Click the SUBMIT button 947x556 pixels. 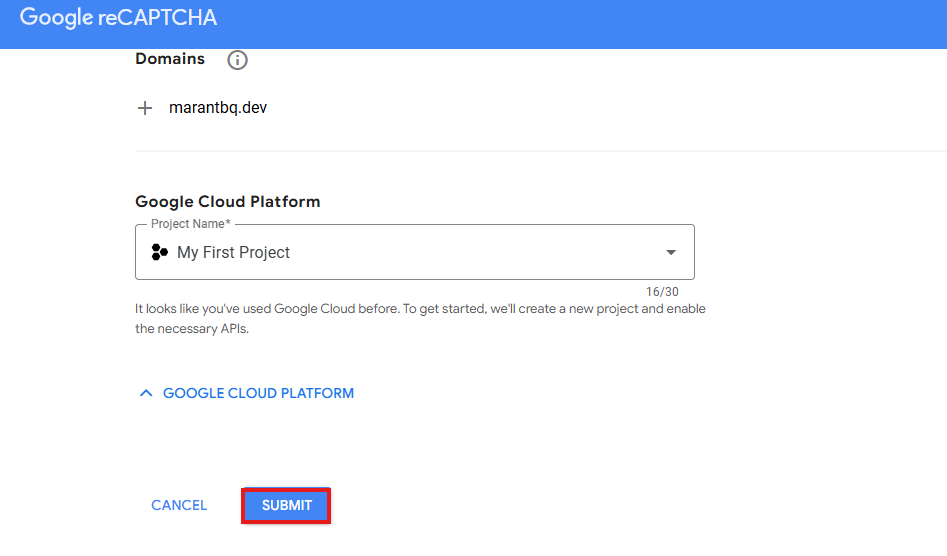(286, 505)
